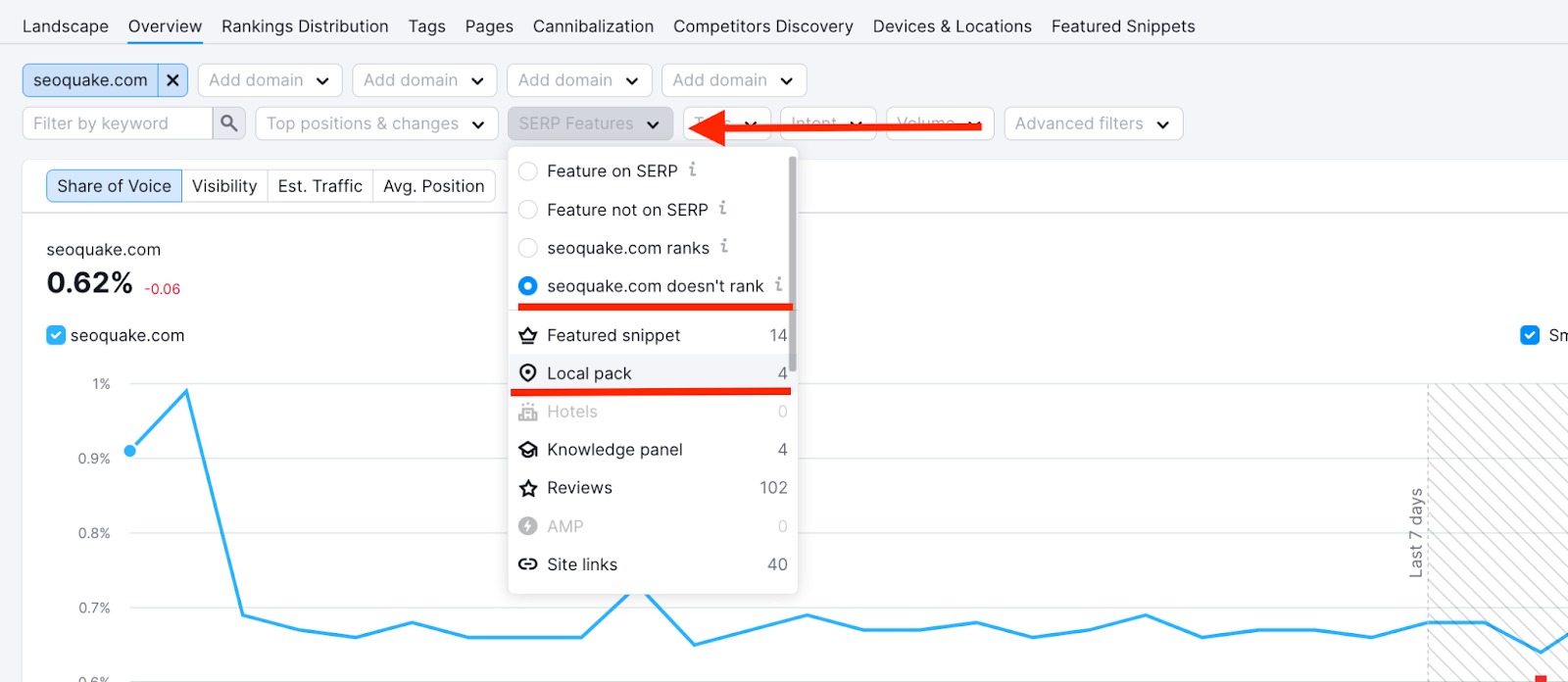The height and width of the screenshot is (682, 1568).
Task: Switch to Overview tab
Action: point(165,26)
